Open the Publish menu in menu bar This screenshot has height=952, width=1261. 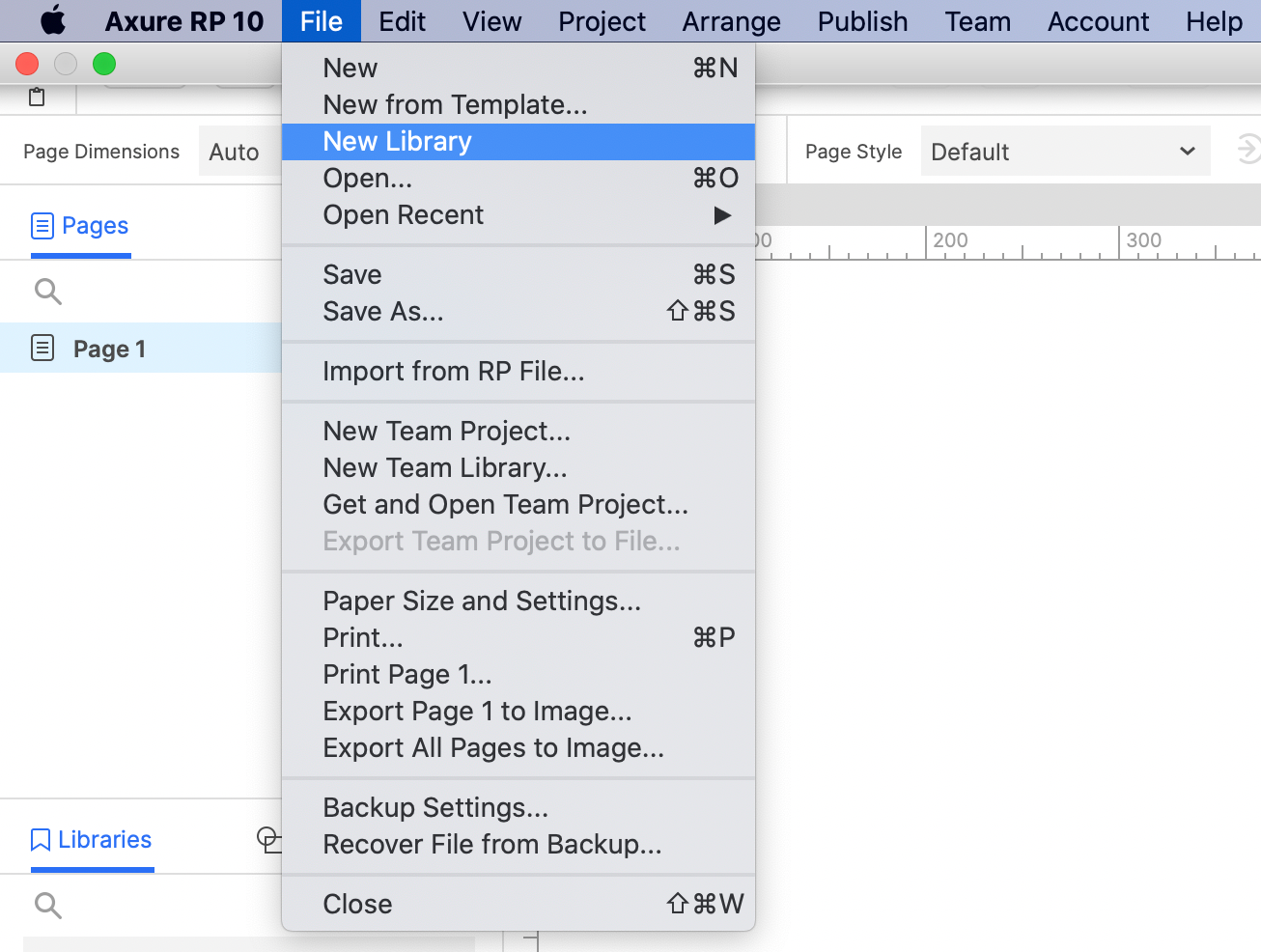point(862,21)
